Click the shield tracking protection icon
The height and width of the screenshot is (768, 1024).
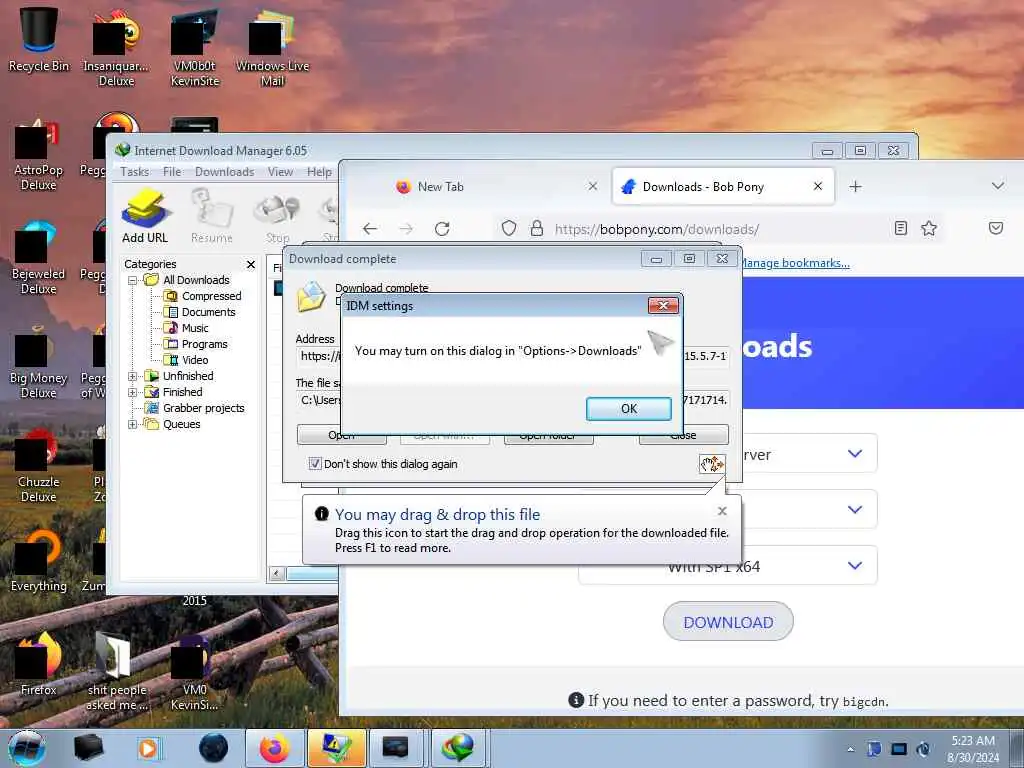pyautogui.click(x=509, y=228)
